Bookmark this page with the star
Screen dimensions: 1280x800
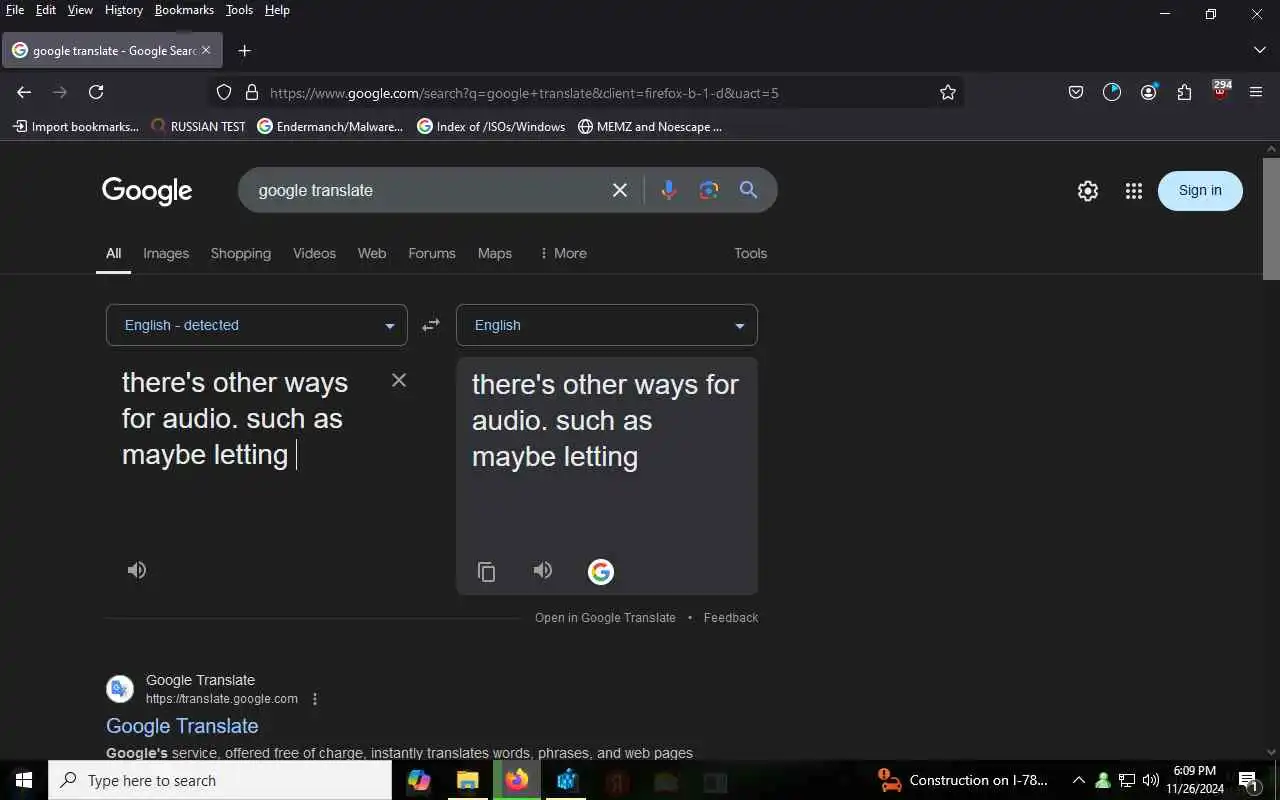tap(948, 92)
